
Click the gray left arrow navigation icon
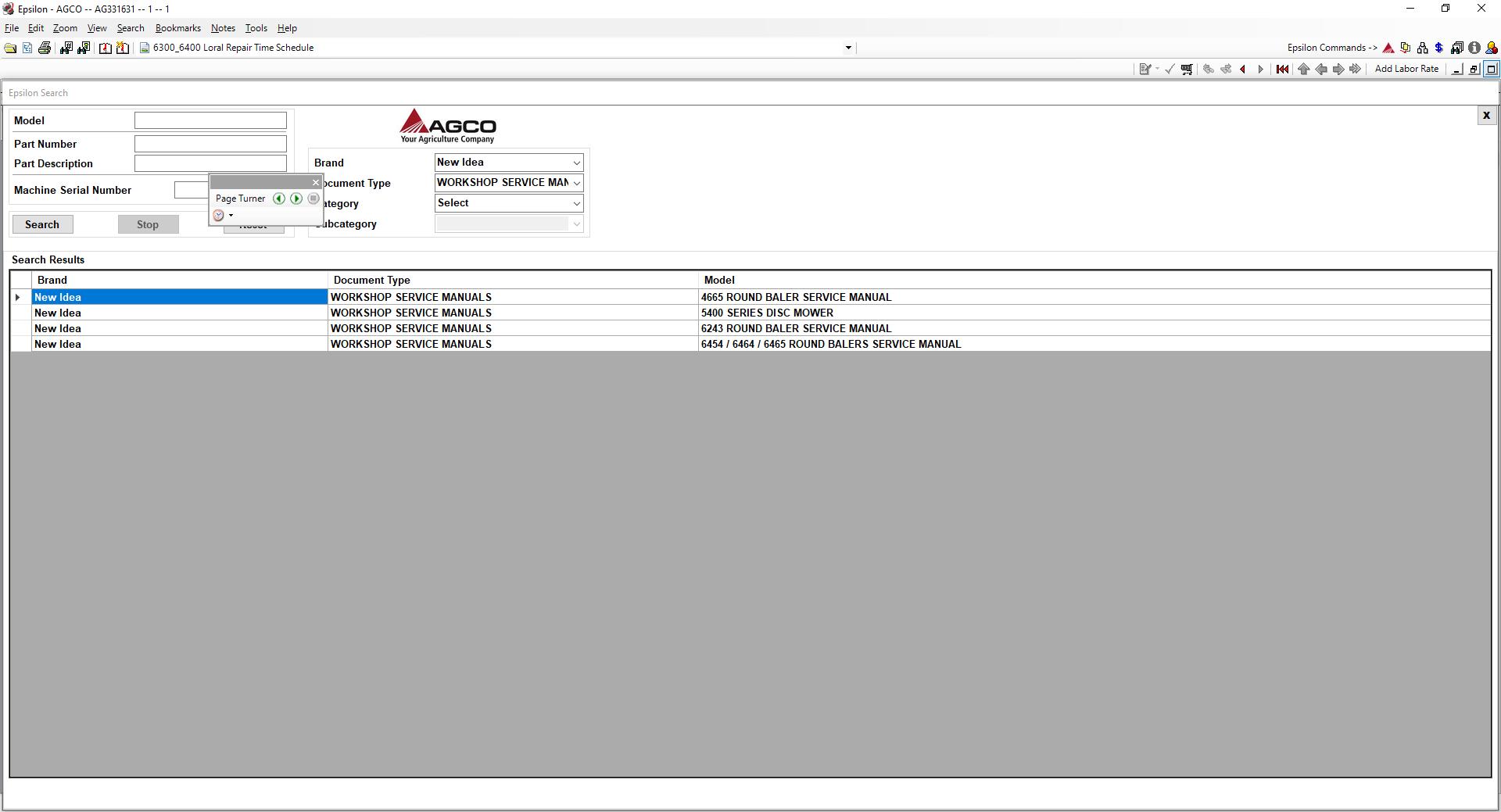1321,69
